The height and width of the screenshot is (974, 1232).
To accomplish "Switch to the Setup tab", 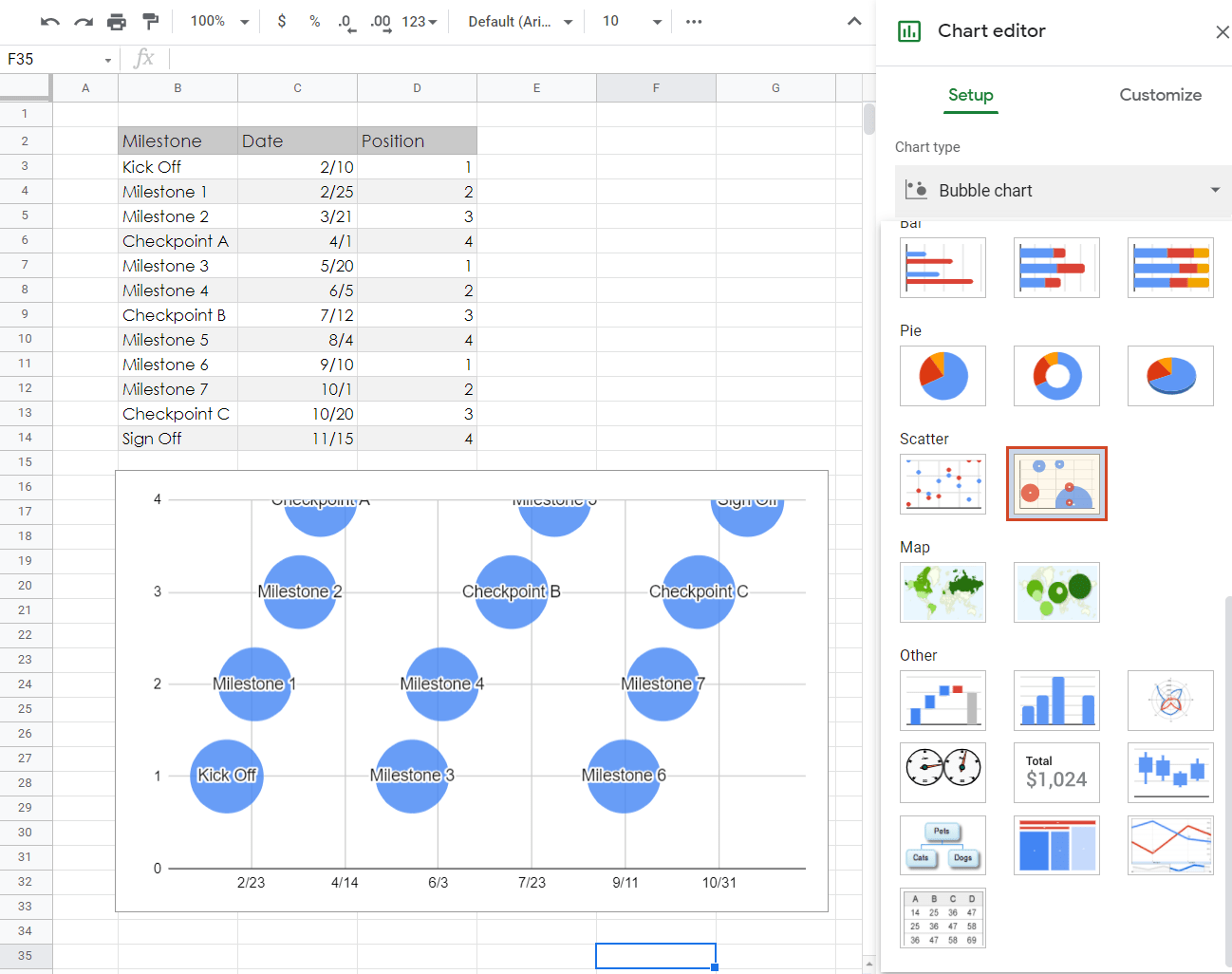I will [x=970, y=95].
